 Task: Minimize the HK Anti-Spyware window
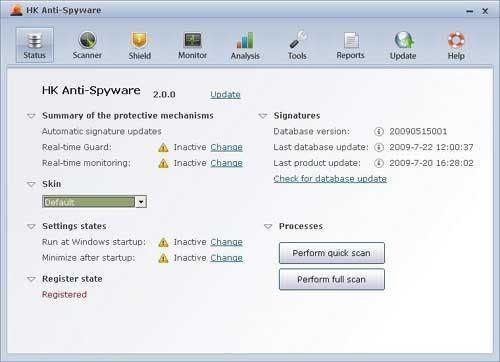point(469,12)
